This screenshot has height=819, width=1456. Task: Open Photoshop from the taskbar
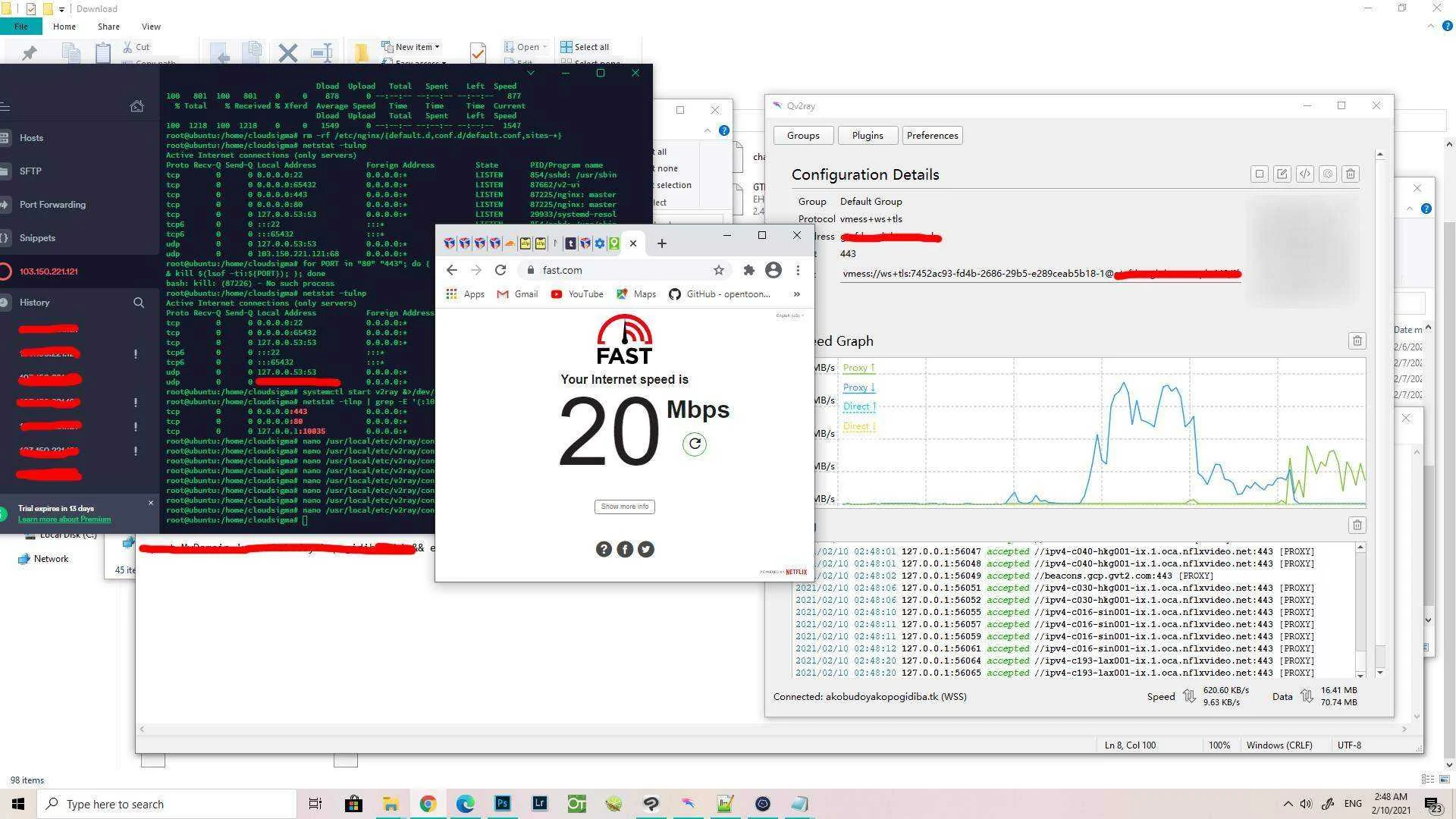point(502,804)
